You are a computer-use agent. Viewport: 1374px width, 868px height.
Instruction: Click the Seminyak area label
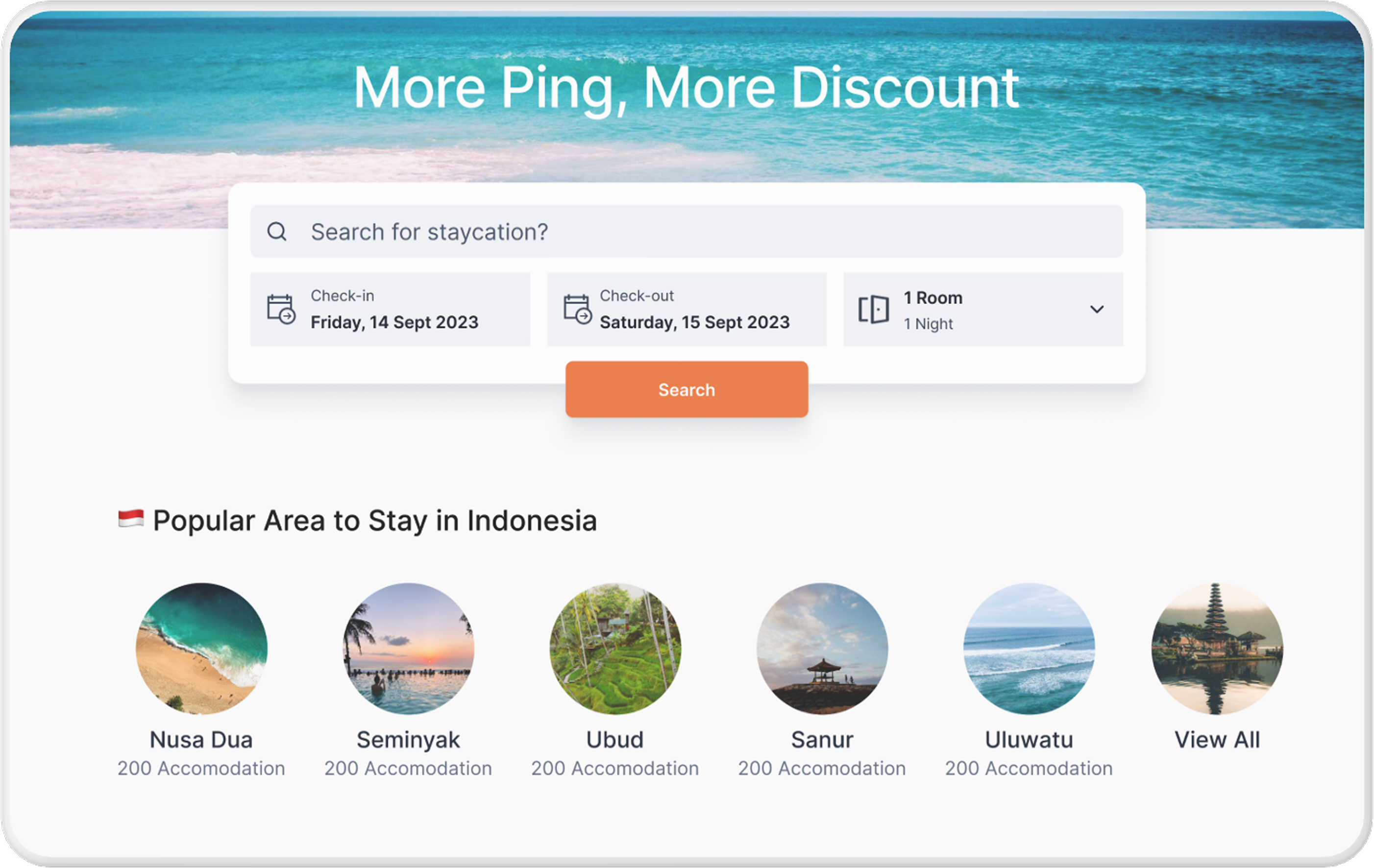(408, 740)
